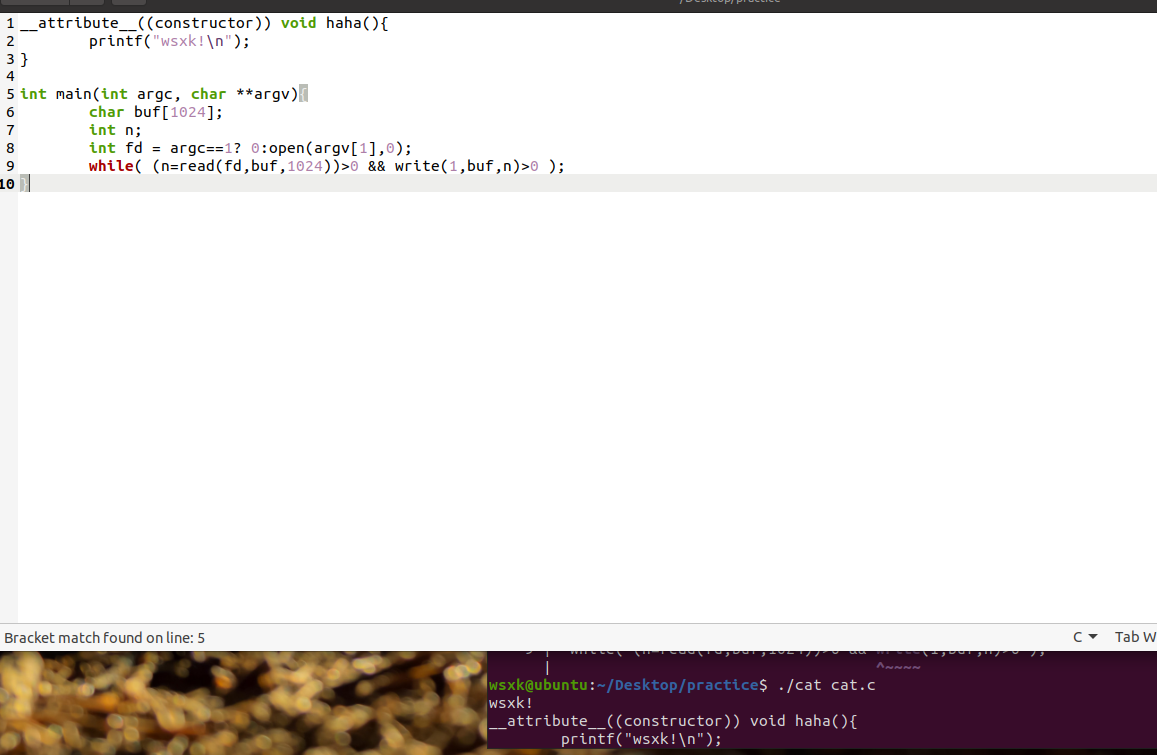Click line number 10 in the gutter

click(x=7, y=184)
